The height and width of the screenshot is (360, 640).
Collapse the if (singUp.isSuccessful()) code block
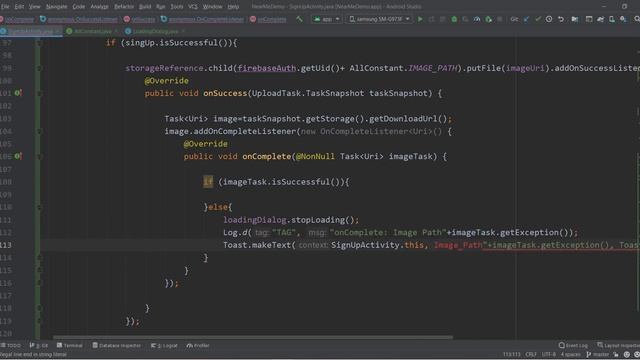tap(38, 43)
